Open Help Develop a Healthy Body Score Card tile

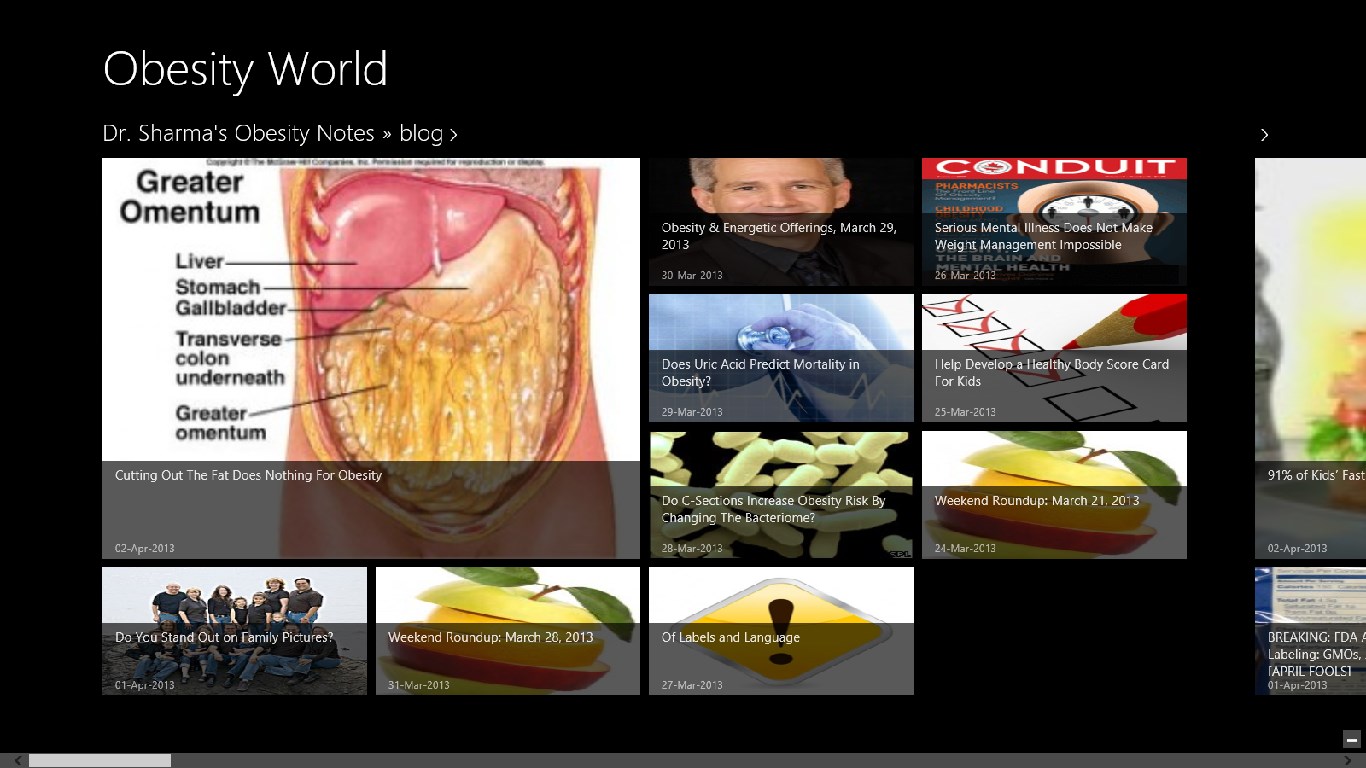click(x=1054, y=358)
